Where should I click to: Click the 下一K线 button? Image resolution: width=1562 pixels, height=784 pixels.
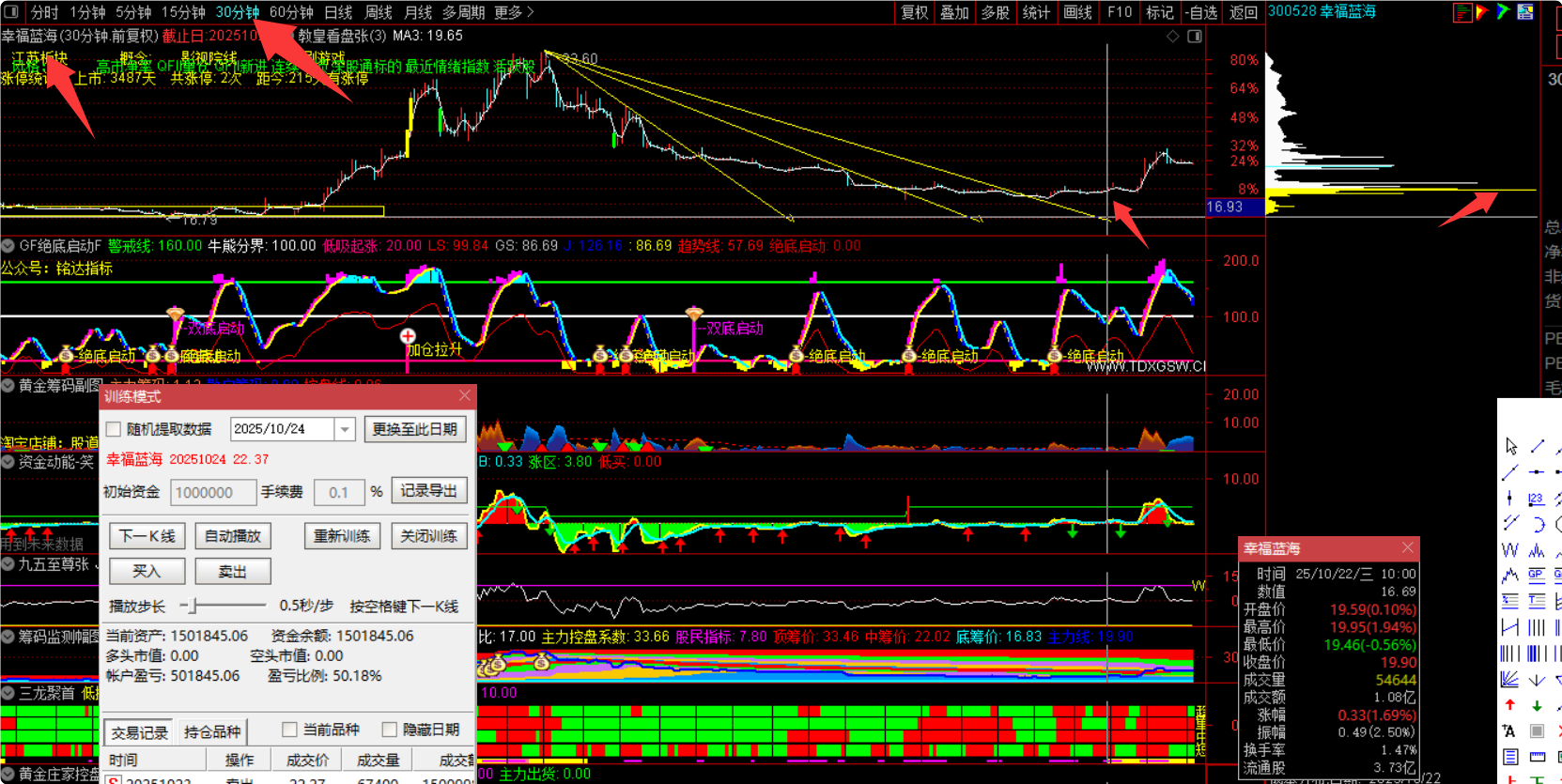point(147,536)
